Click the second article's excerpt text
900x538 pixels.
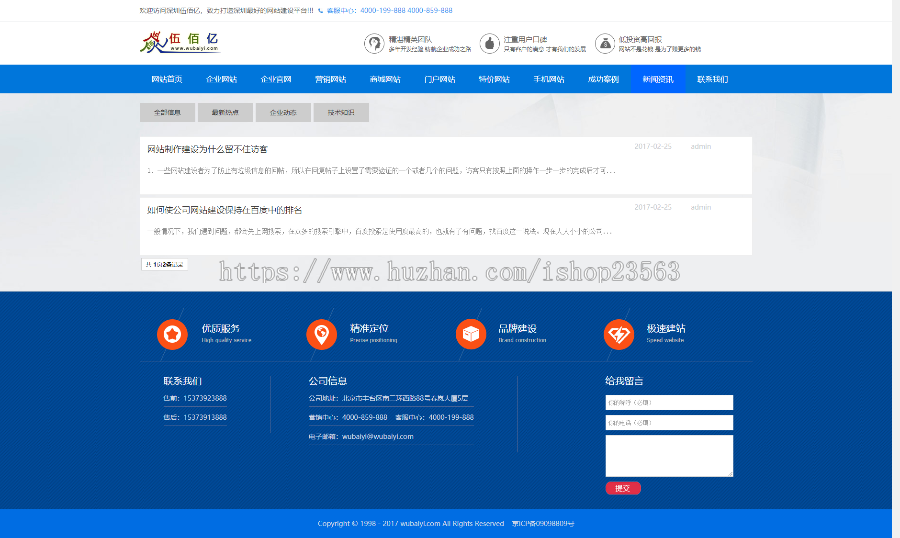pyautogui.click(x=379, y=231)
